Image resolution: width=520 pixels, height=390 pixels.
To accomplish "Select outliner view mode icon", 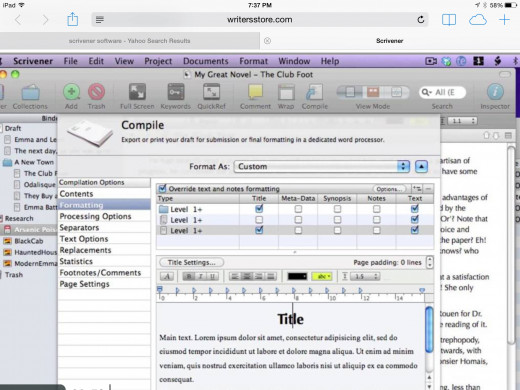I will coord(396,92).
